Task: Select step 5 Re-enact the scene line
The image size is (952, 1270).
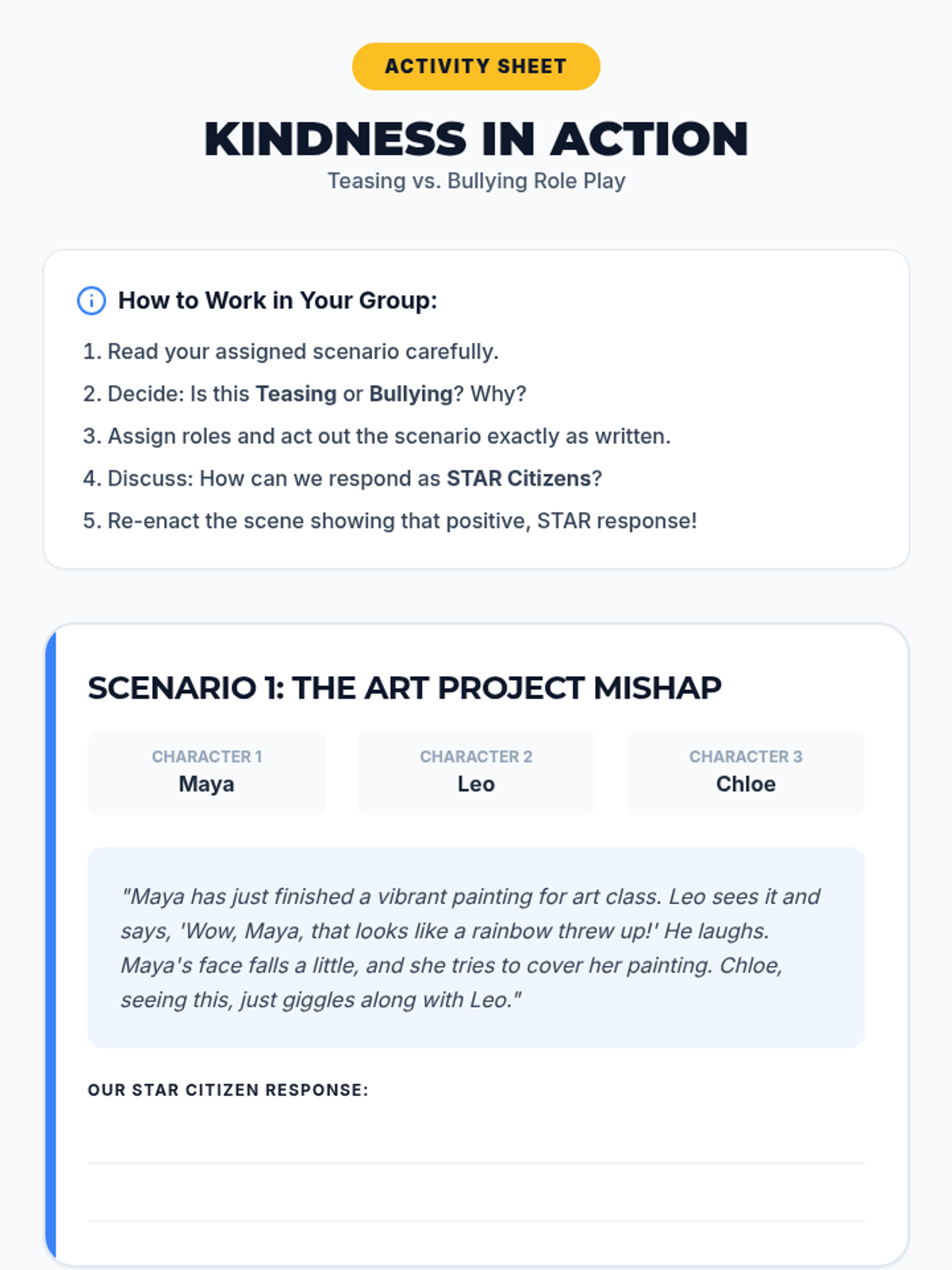Action: pos(390,521)
